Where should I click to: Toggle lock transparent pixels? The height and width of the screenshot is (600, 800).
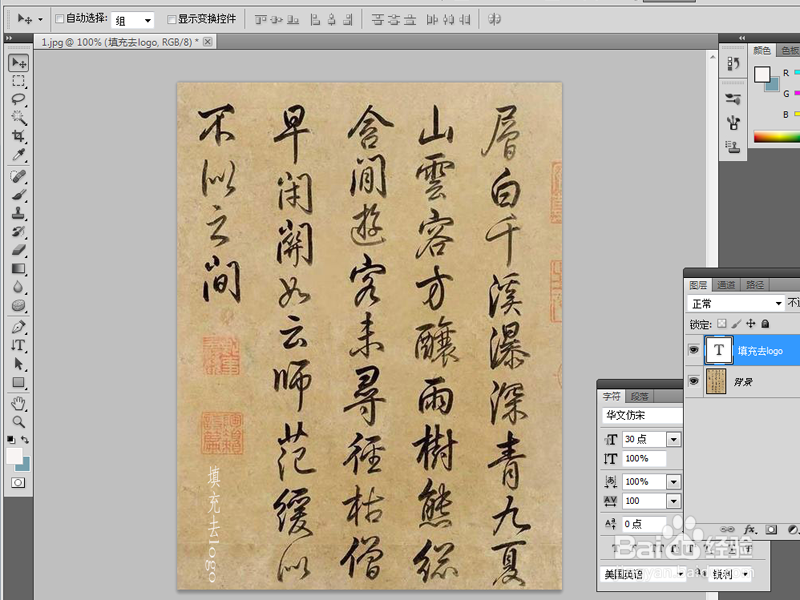pyautogui.click(x=721, y=323)
